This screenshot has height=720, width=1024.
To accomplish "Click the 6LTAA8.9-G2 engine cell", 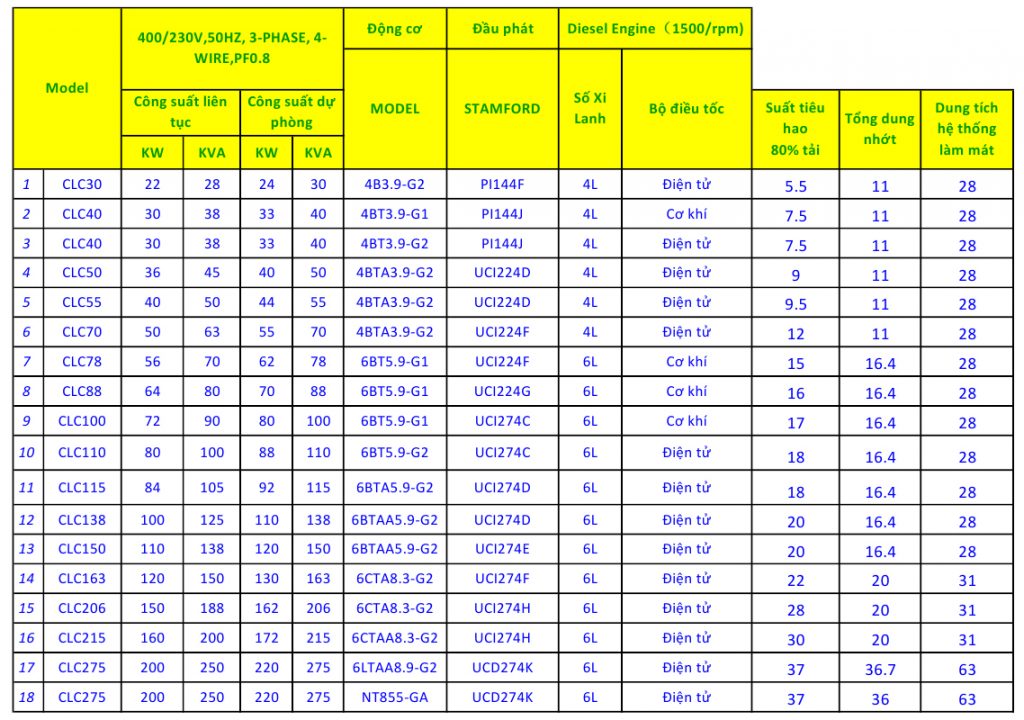I will 395,667.
